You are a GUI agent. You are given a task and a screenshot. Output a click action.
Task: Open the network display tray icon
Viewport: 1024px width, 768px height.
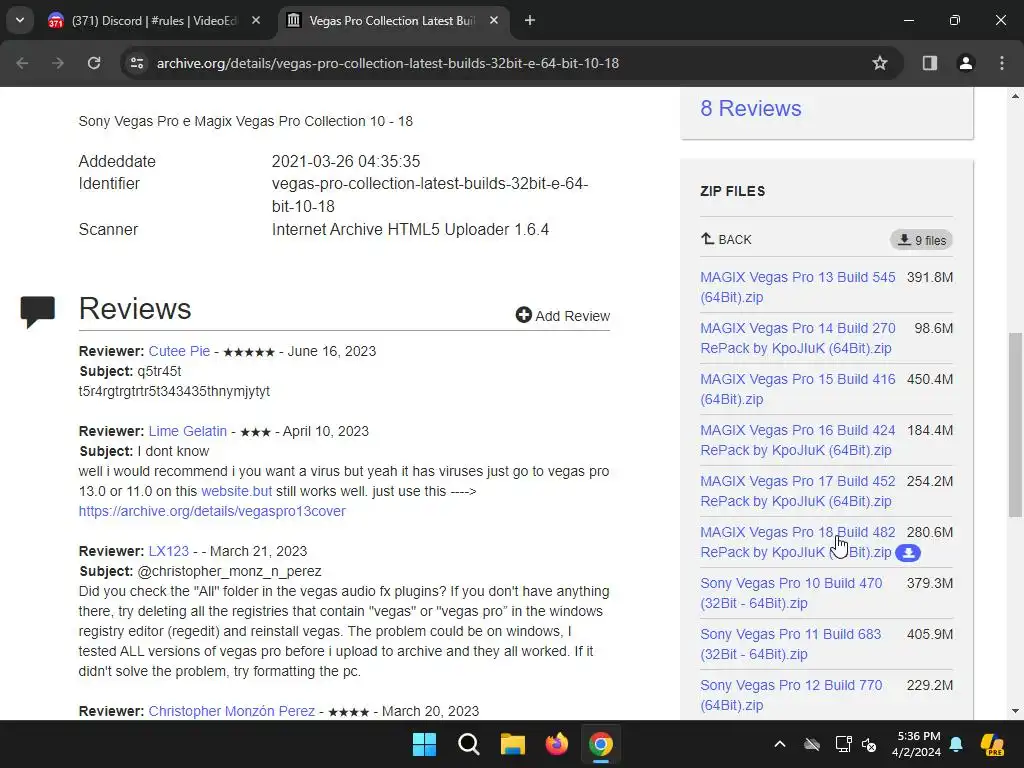coord(843,744)
